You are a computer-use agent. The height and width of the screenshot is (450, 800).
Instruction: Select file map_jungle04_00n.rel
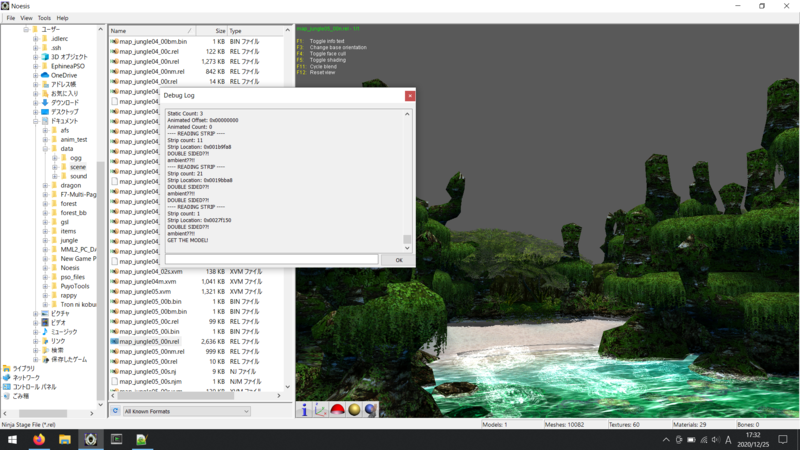[x=149, y=61]
